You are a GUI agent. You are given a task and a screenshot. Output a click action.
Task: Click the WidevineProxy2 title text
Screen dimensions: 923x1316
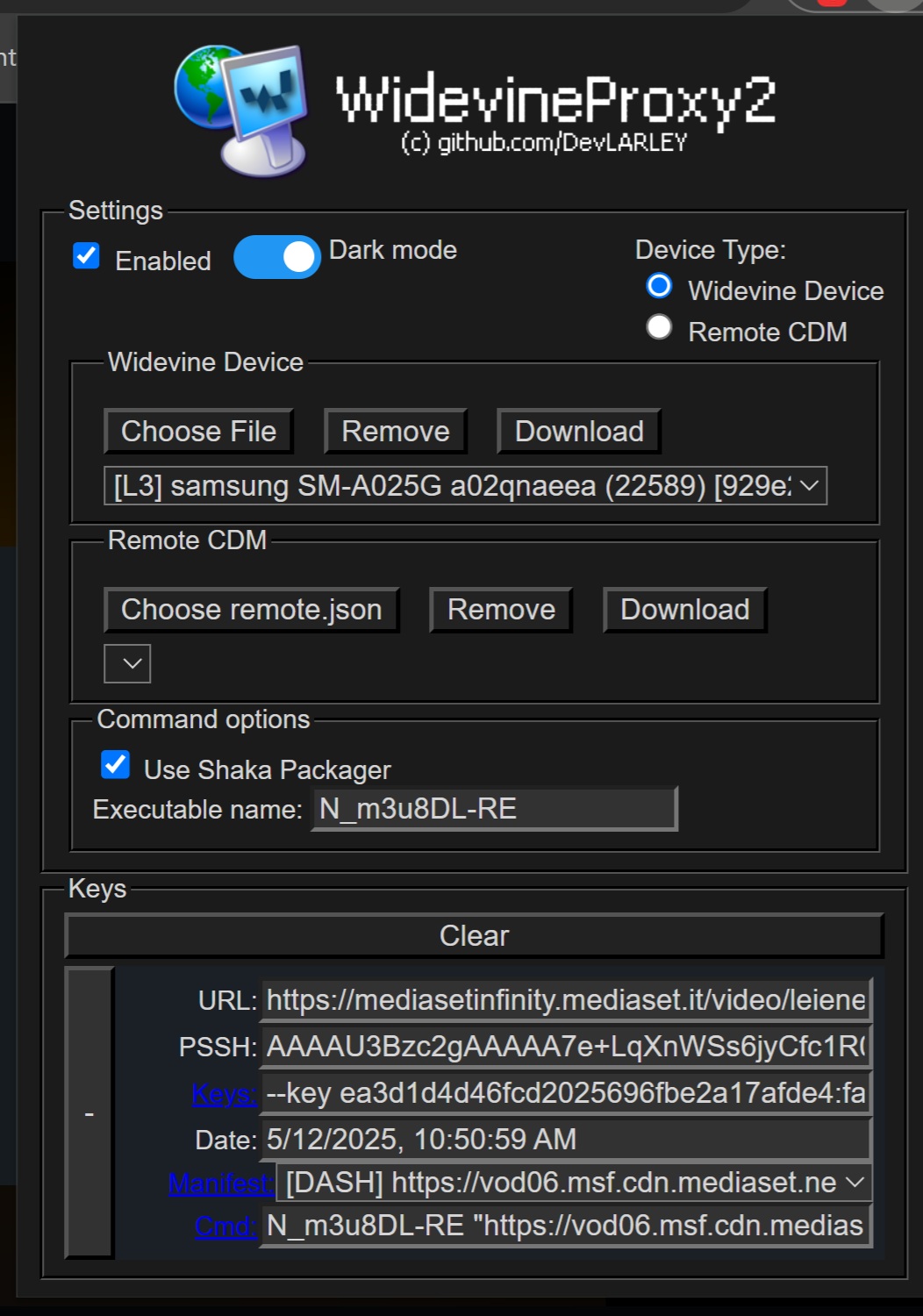(556, 99)
